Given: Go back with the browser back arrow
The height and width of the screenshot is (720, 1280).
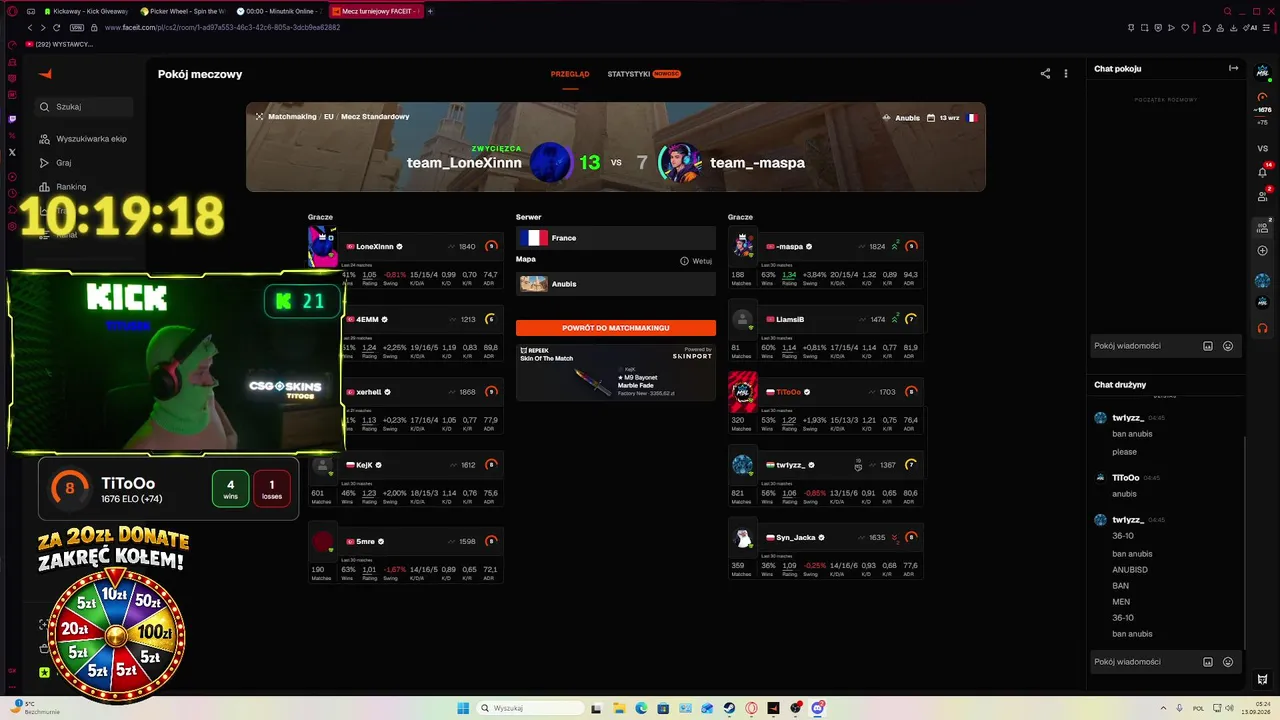Looking at the screenshot, I should (x=30, y=28).
